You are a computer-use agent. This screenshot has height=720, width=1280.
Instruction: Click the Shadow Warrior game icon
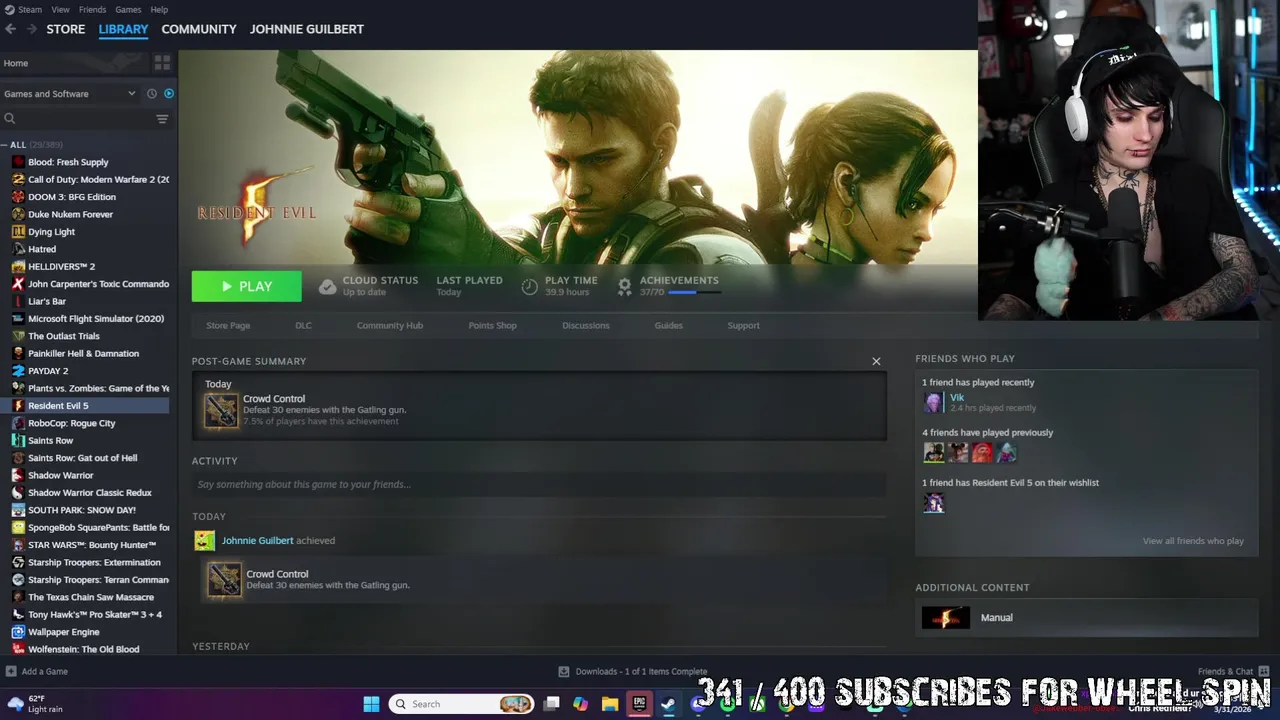(x=18, y=475)
